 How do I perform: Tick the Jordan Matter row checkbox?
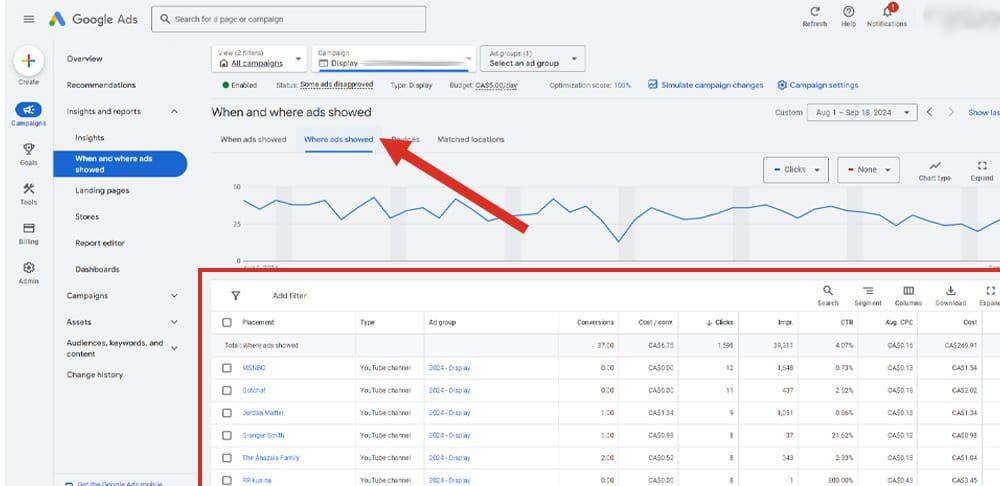[227, 413]
